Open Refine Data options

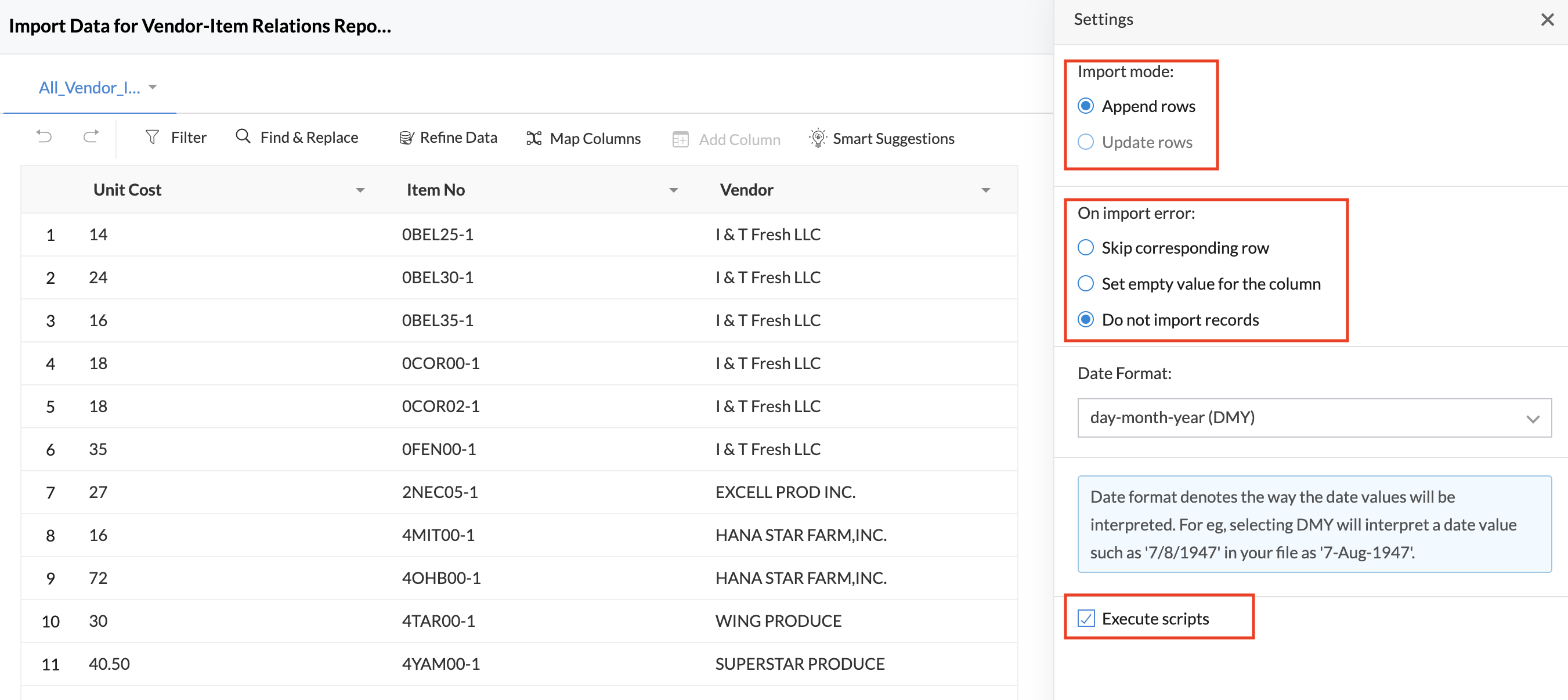(448, 138)
